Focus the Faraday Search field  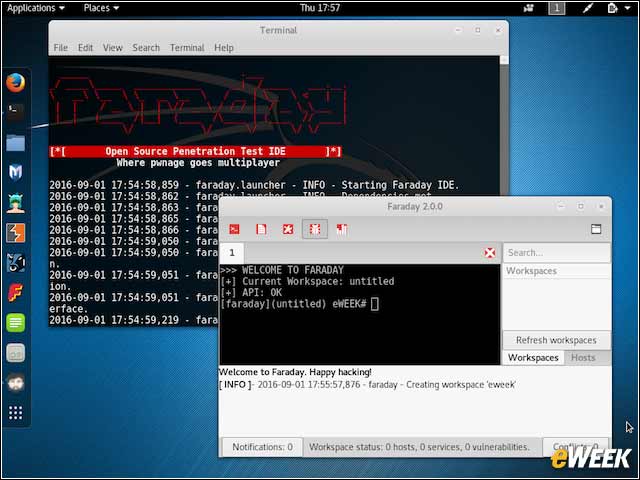(x=557, y=253)
